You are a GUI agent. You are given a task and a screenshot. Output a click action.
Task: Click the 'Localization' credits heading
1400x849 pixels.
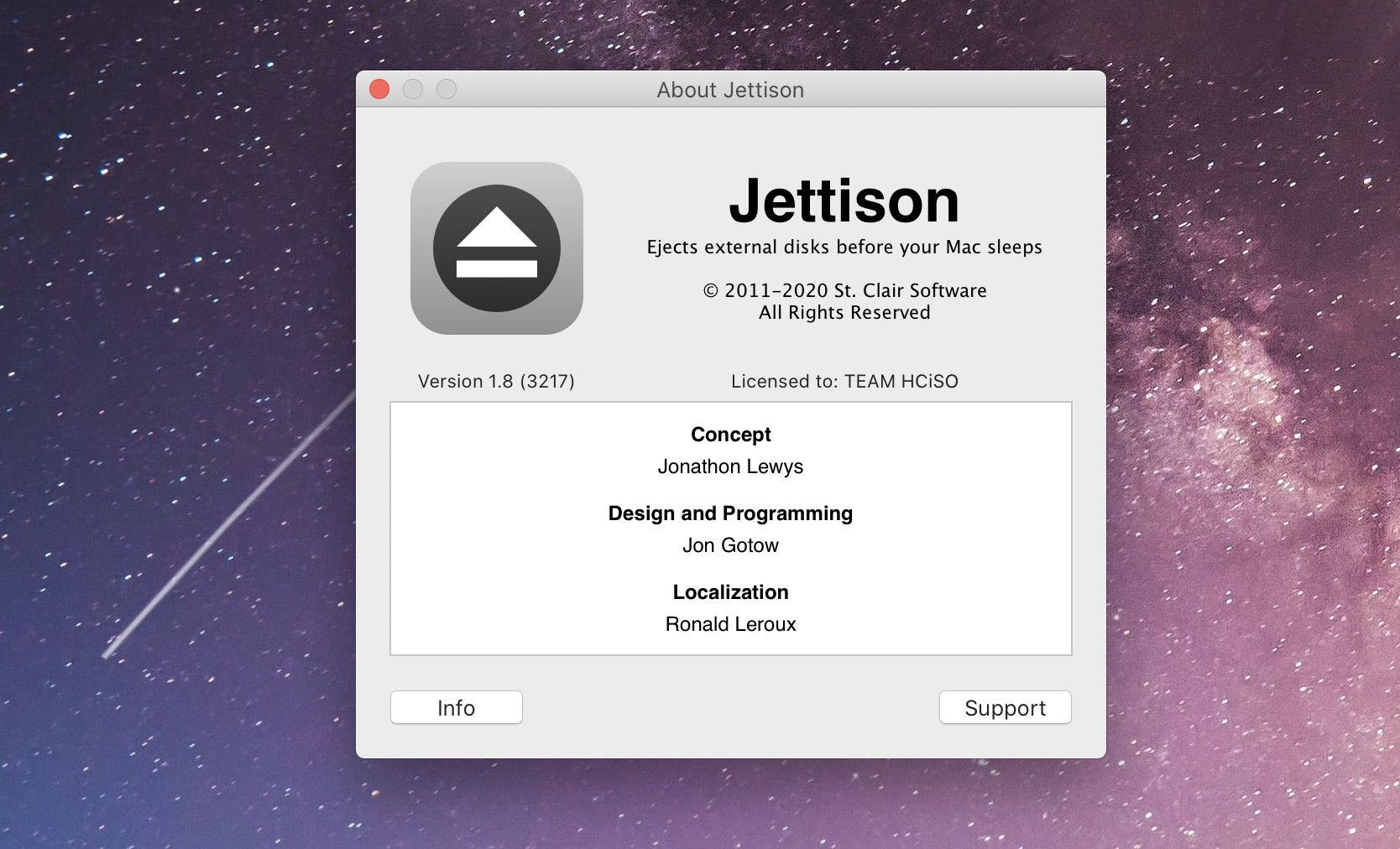pos(731,592)
